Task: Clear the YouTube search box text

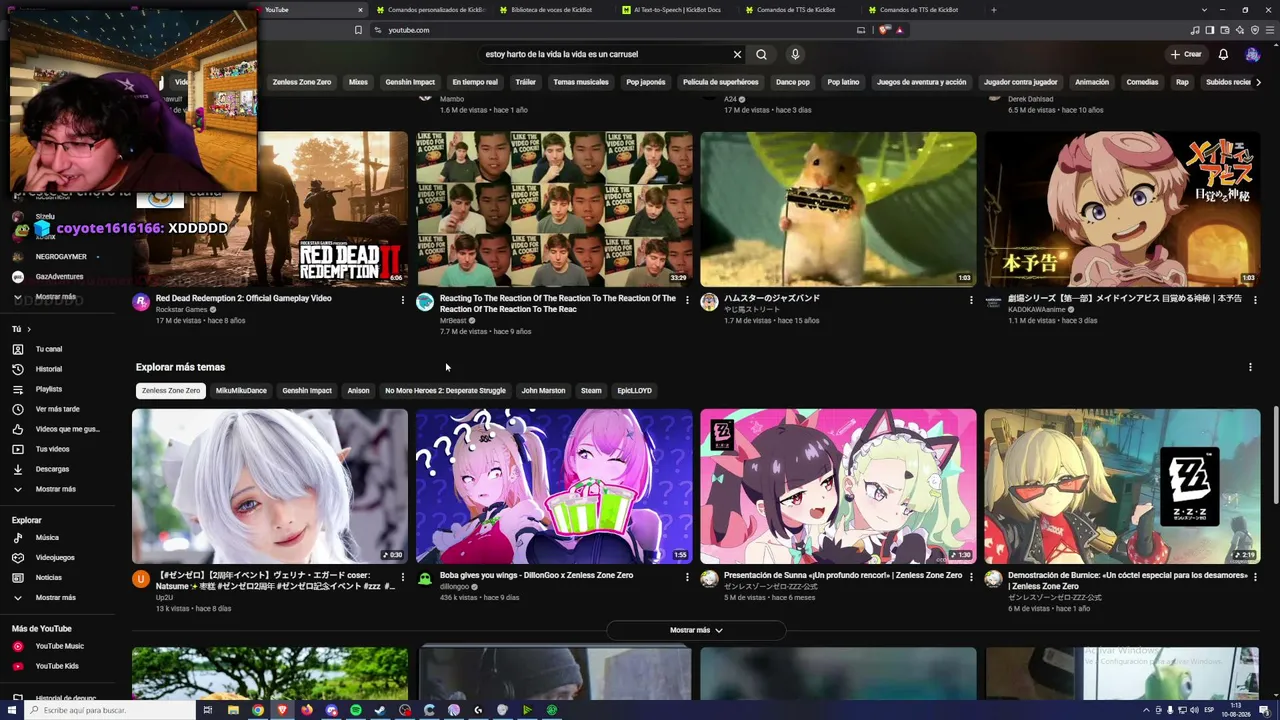Action: [x=737, y=54]
